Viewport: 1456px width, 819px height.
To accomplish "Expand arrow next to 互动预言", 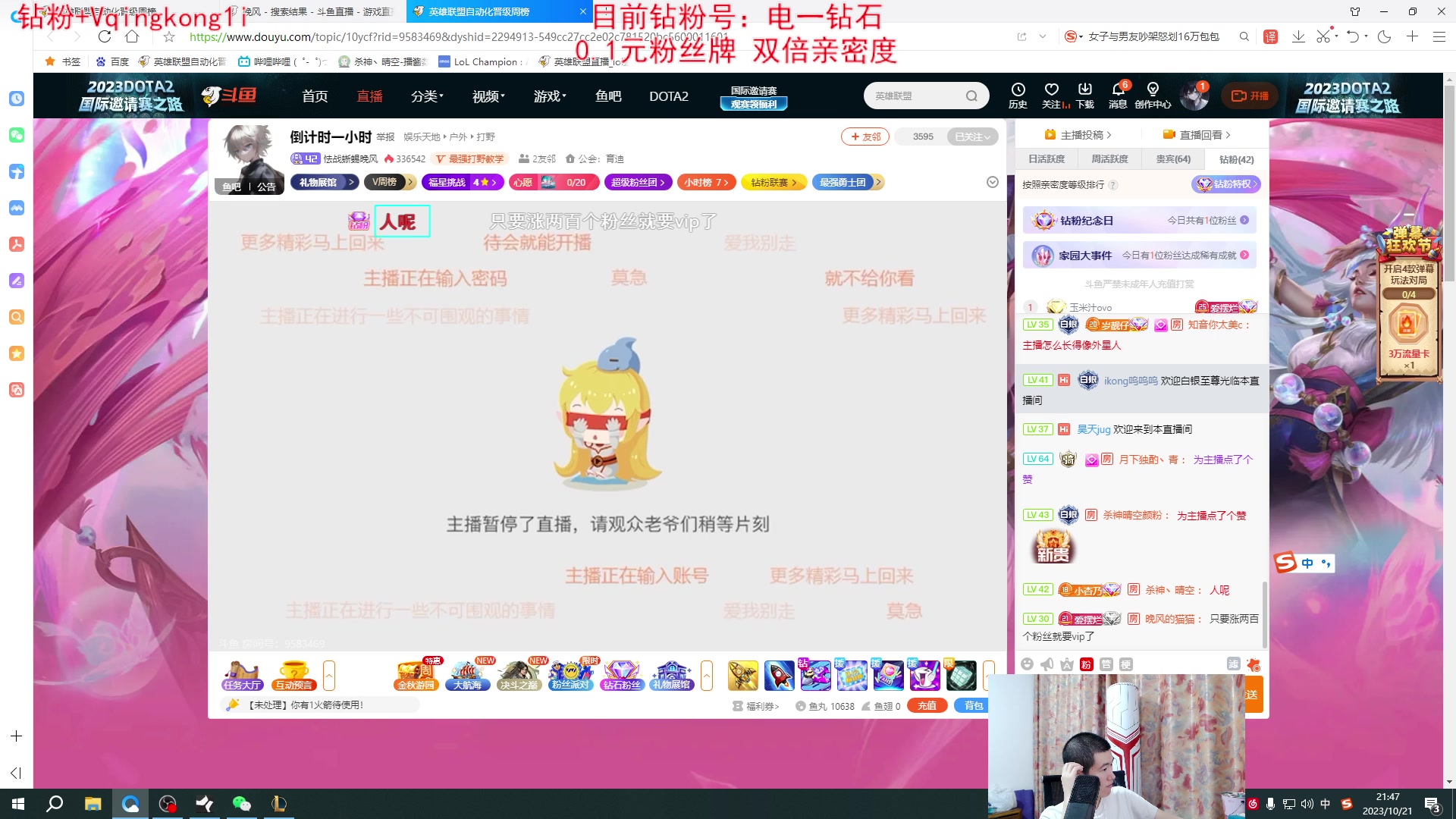I will click(329, 675).
